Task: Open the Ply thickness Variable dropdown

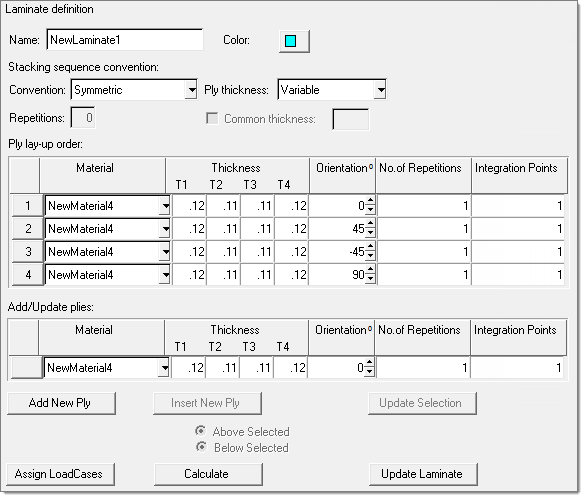Action: [380, 90]
